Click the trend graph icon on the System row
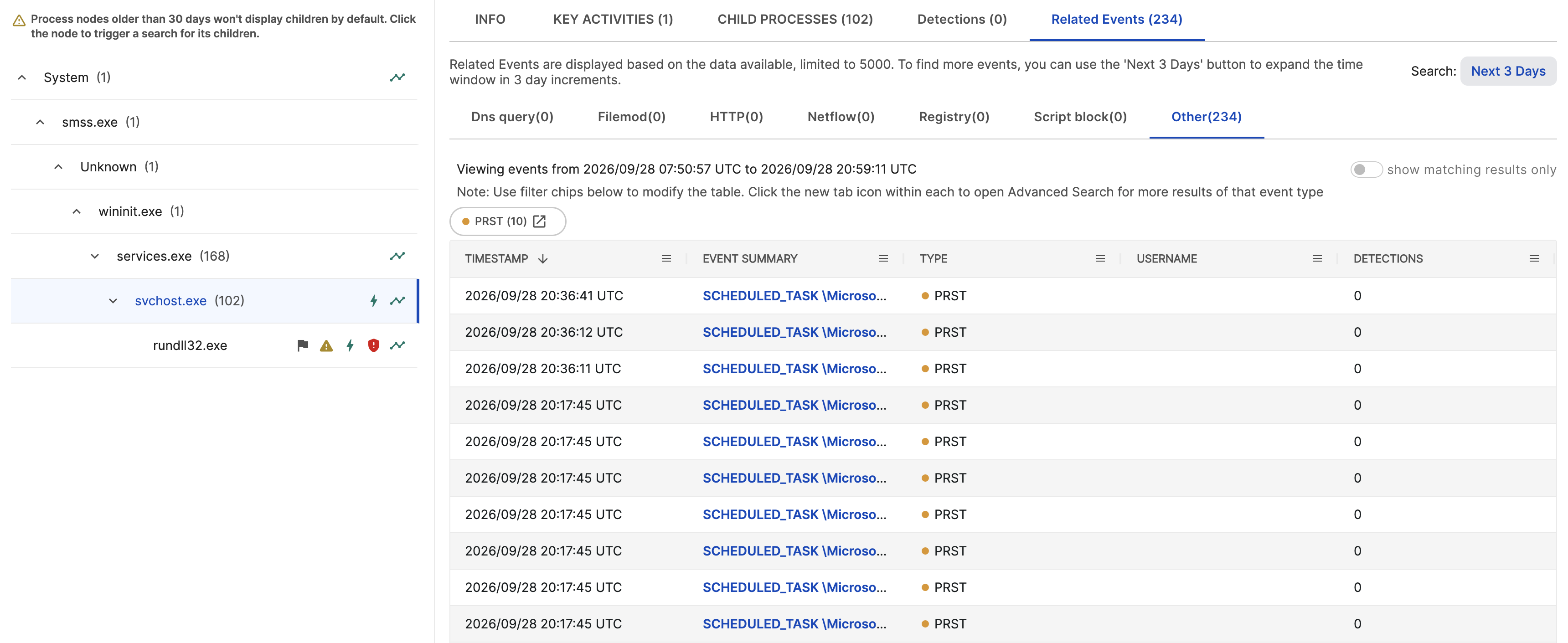The width and height of the screenshot is (1568, 643). (x=397, y=77)
